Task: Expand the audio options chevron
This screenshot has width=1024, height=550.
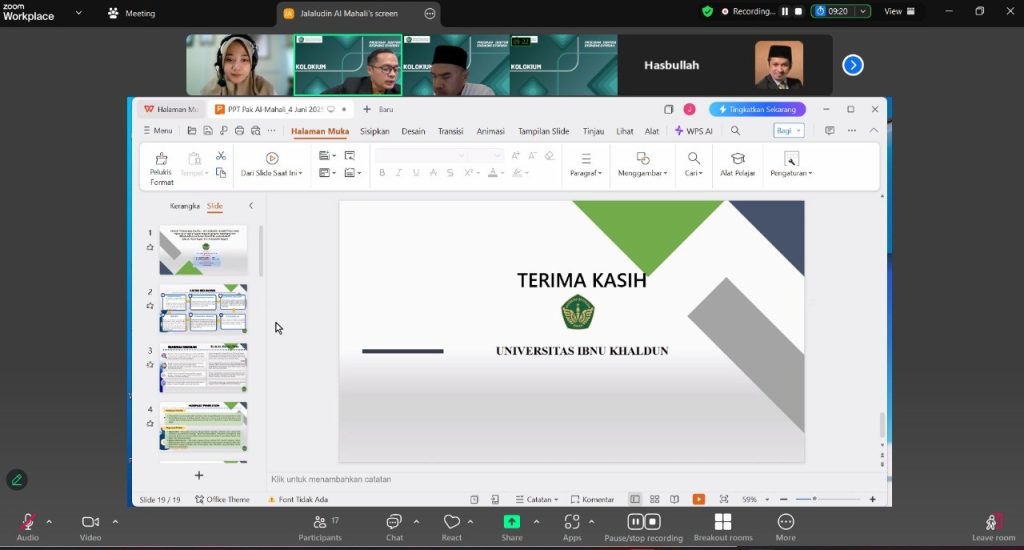Action: click(x=49, y=521)
